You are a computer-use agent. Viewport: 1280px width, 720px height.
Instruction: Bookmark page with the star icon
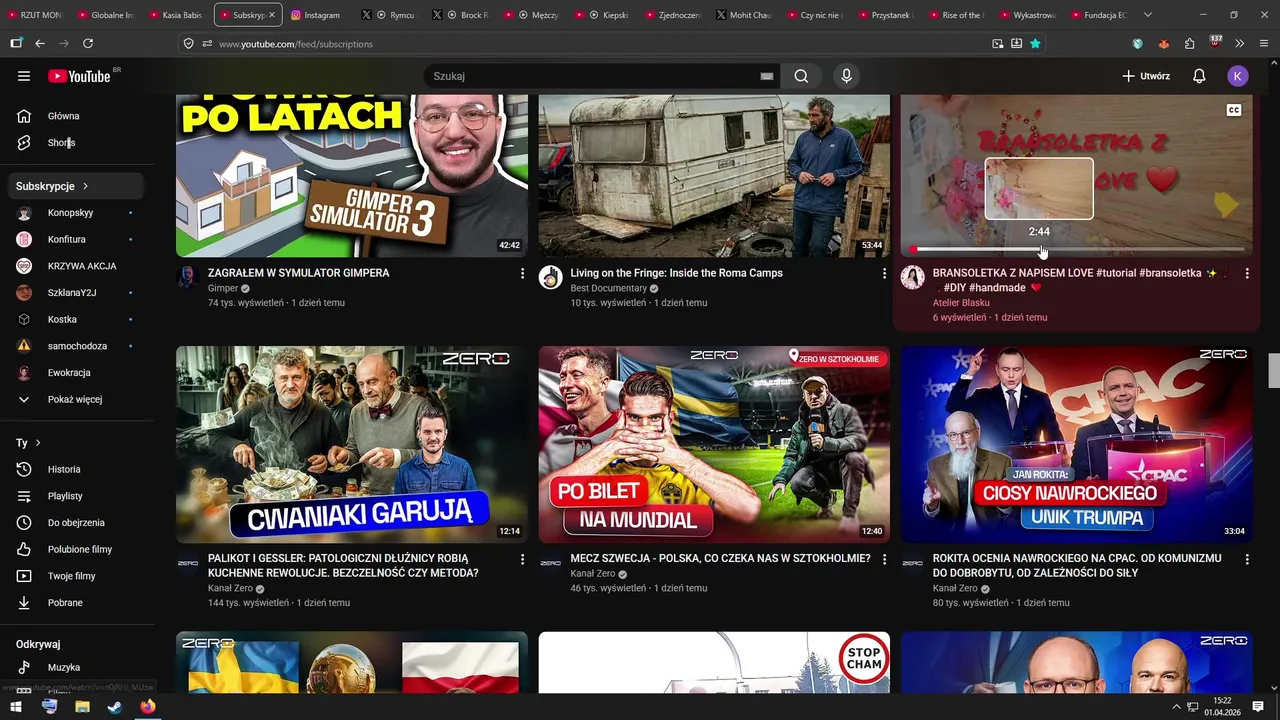click(1035, 44)
